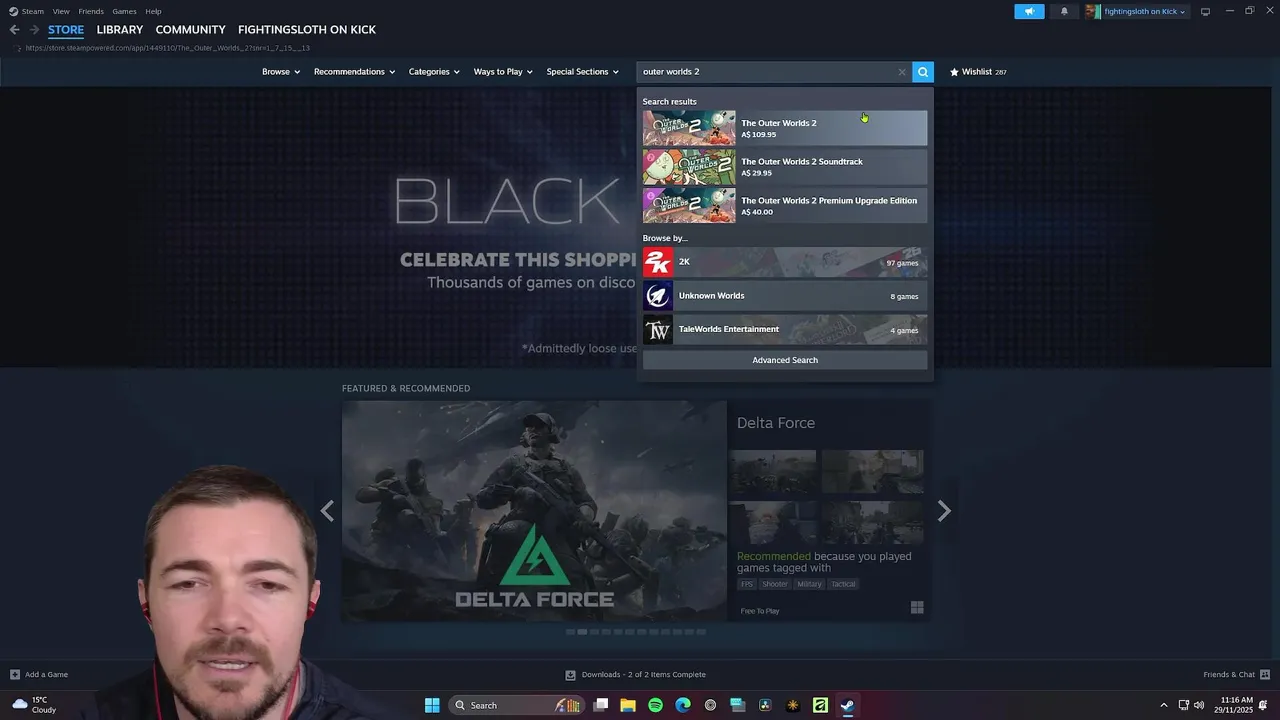The height and width of the screenshot is (720, 1280).
Task: Click the blue search magnifier button
Action: 923,72
